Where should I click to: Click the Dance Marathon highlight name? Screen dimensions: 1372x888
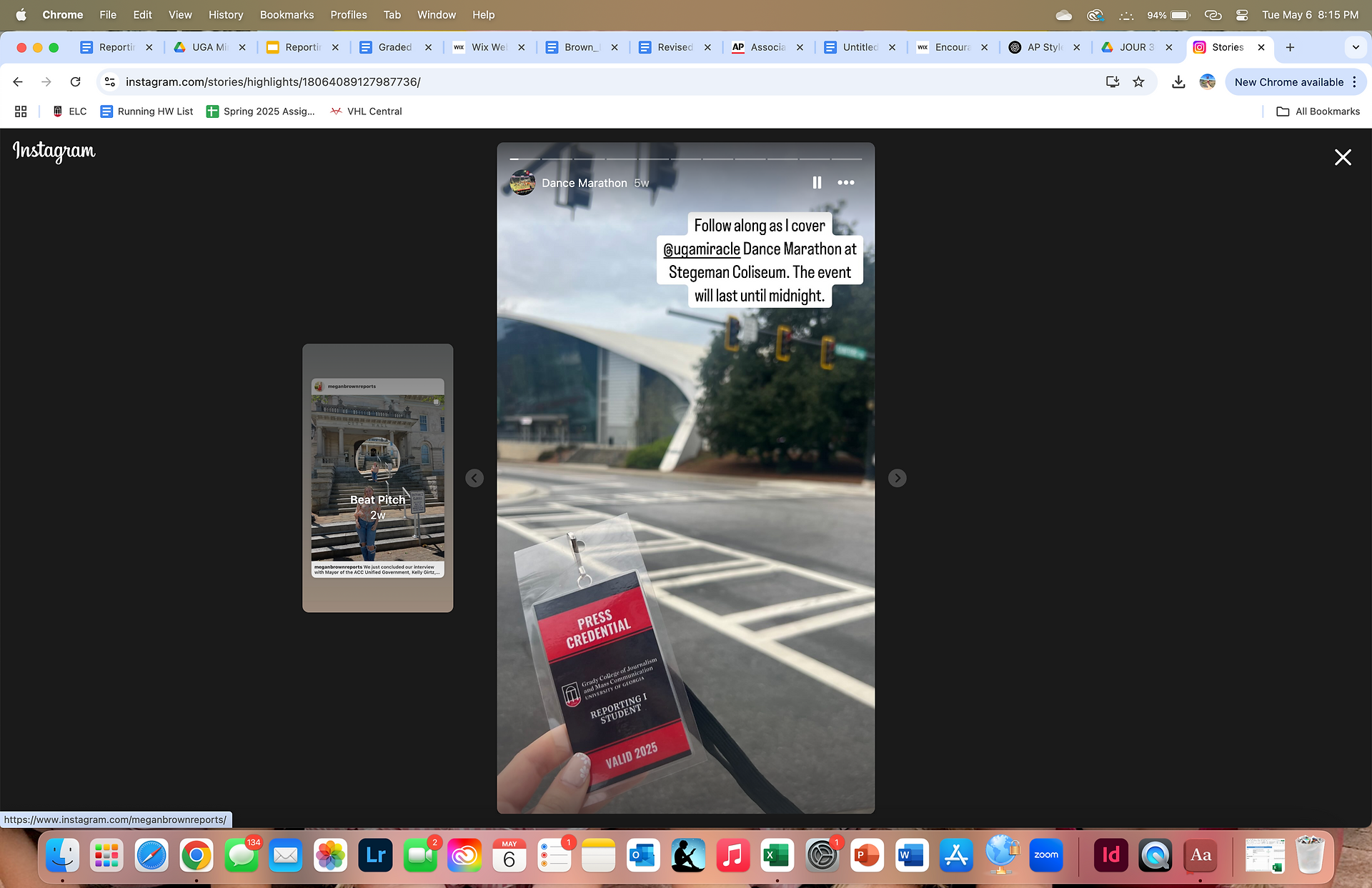click(x=584, y=184)
